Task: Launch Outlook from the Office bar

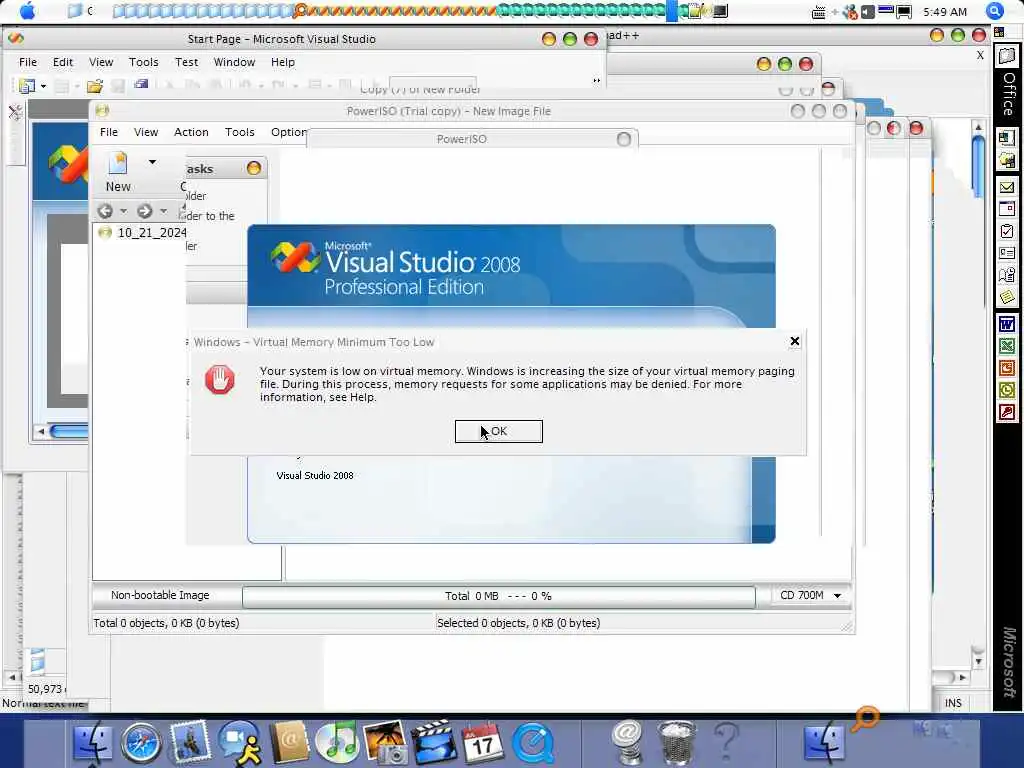Action: pyautogui.click(x=1007, y=391)
